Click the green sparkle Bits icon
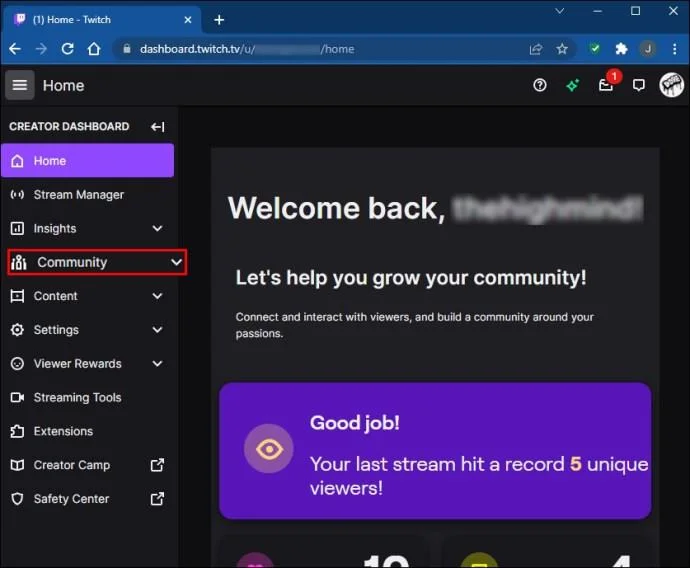The width and height of the screenshot is (690, 568). click(x=573, y=85)
